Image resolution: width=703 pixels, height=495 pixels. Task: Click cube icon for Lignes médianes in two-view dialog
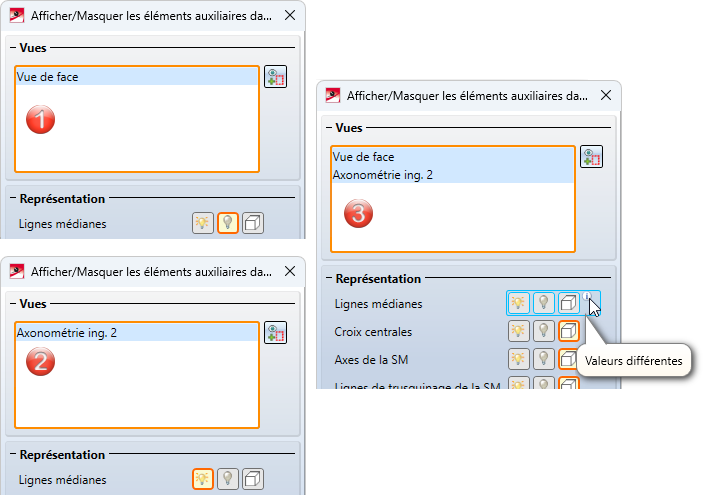coord(569,303)
